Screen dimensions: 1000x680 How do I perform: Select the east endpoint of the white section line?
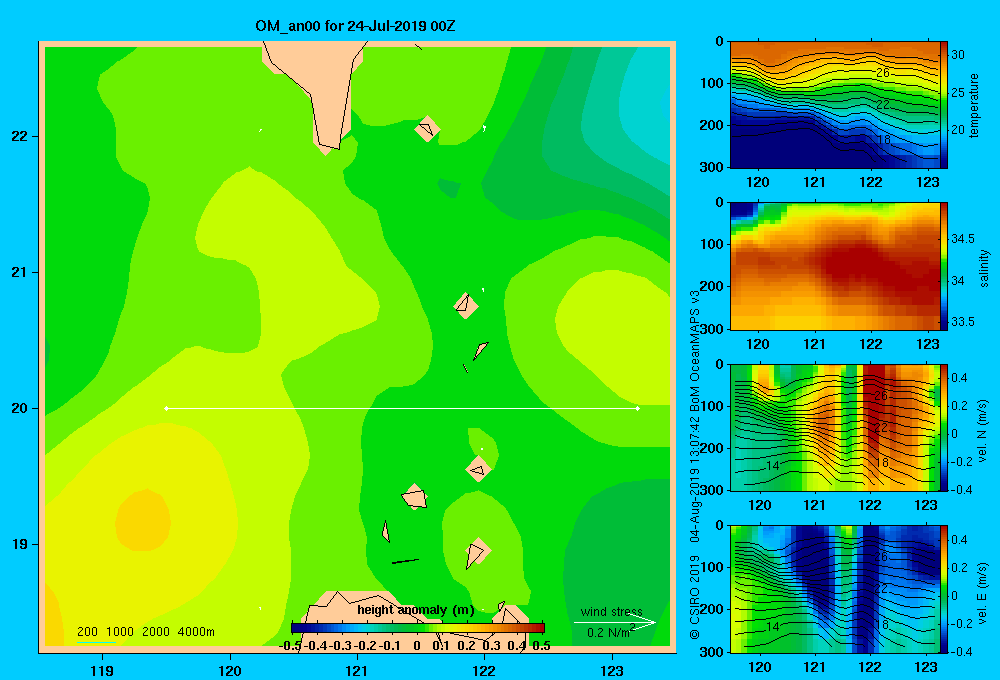pyautogui.click(x=637, y=408)
